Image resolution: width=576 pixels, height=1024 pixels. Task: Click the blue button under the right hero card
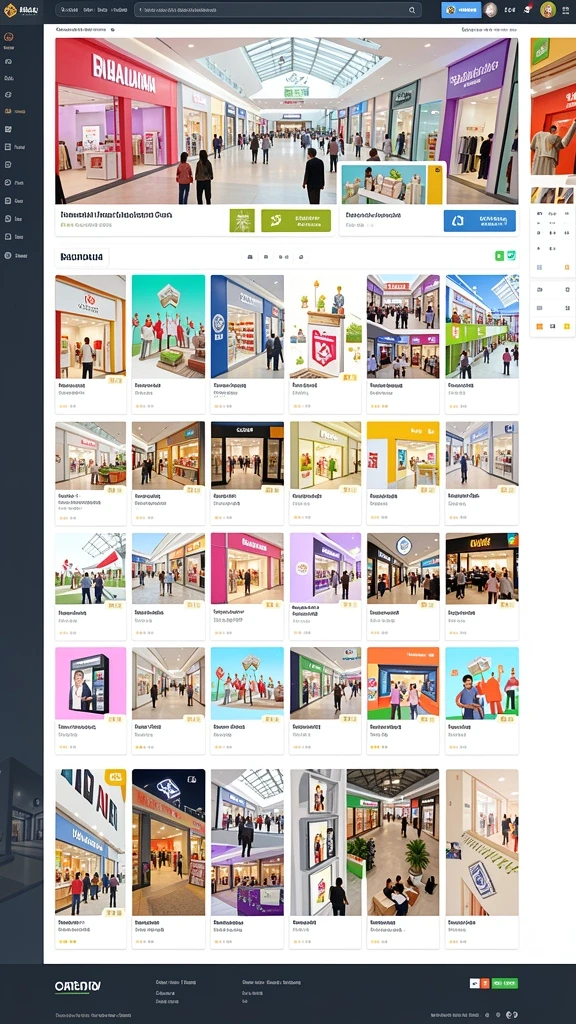pyautogui.click(x=479, y=221)
